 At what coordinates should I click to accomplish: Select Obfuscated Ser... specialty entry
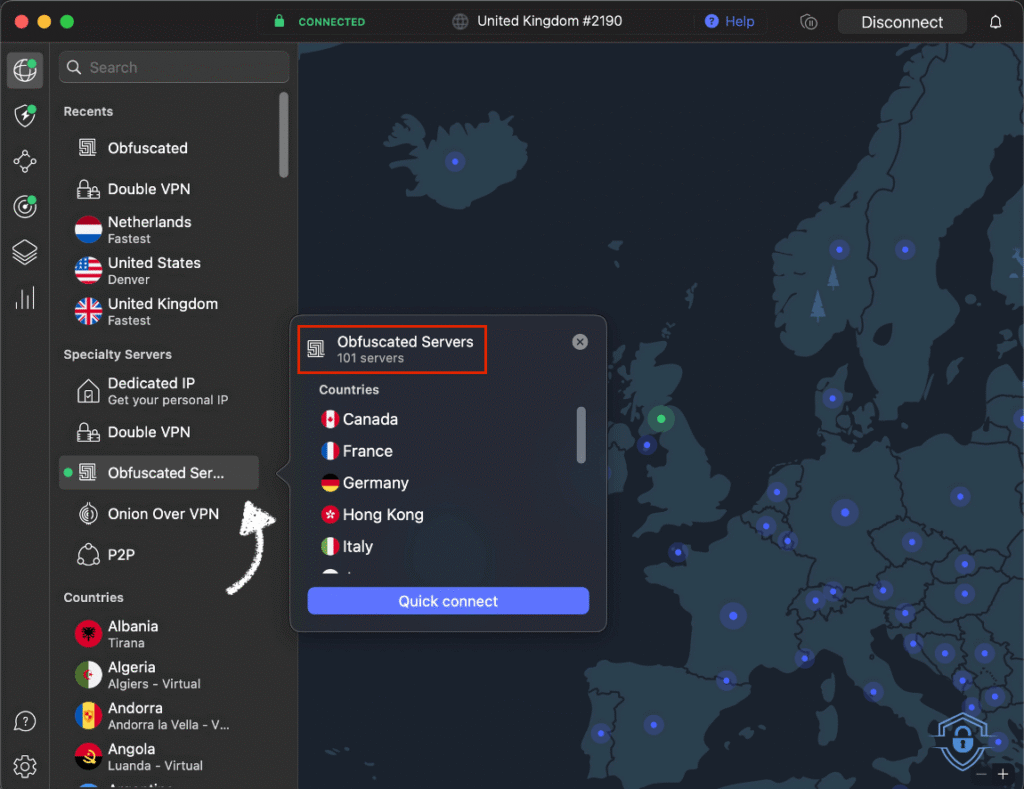159,472
